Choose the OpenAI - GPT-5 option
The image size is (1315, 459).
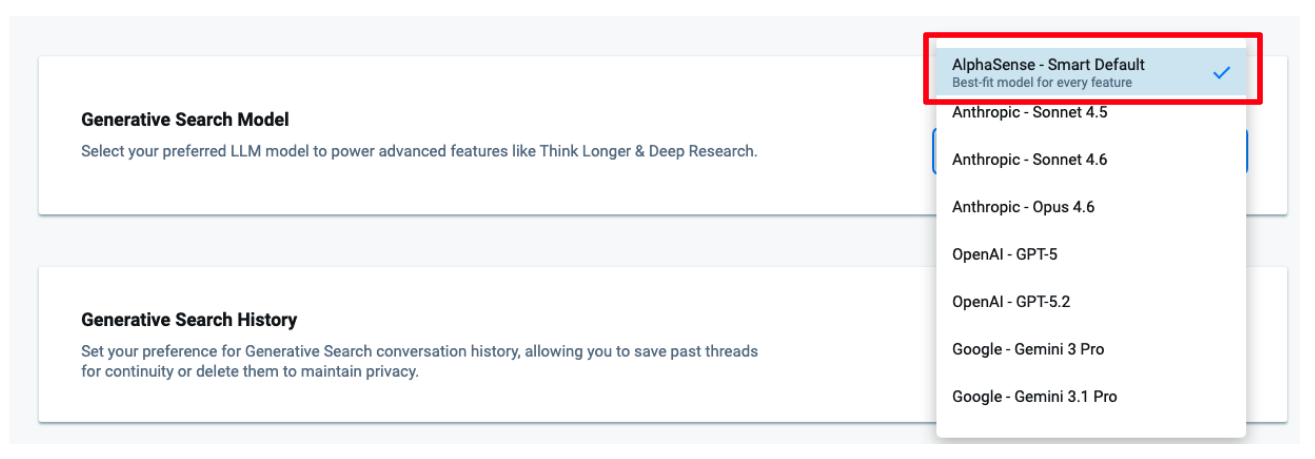[x=1004, y=254]
